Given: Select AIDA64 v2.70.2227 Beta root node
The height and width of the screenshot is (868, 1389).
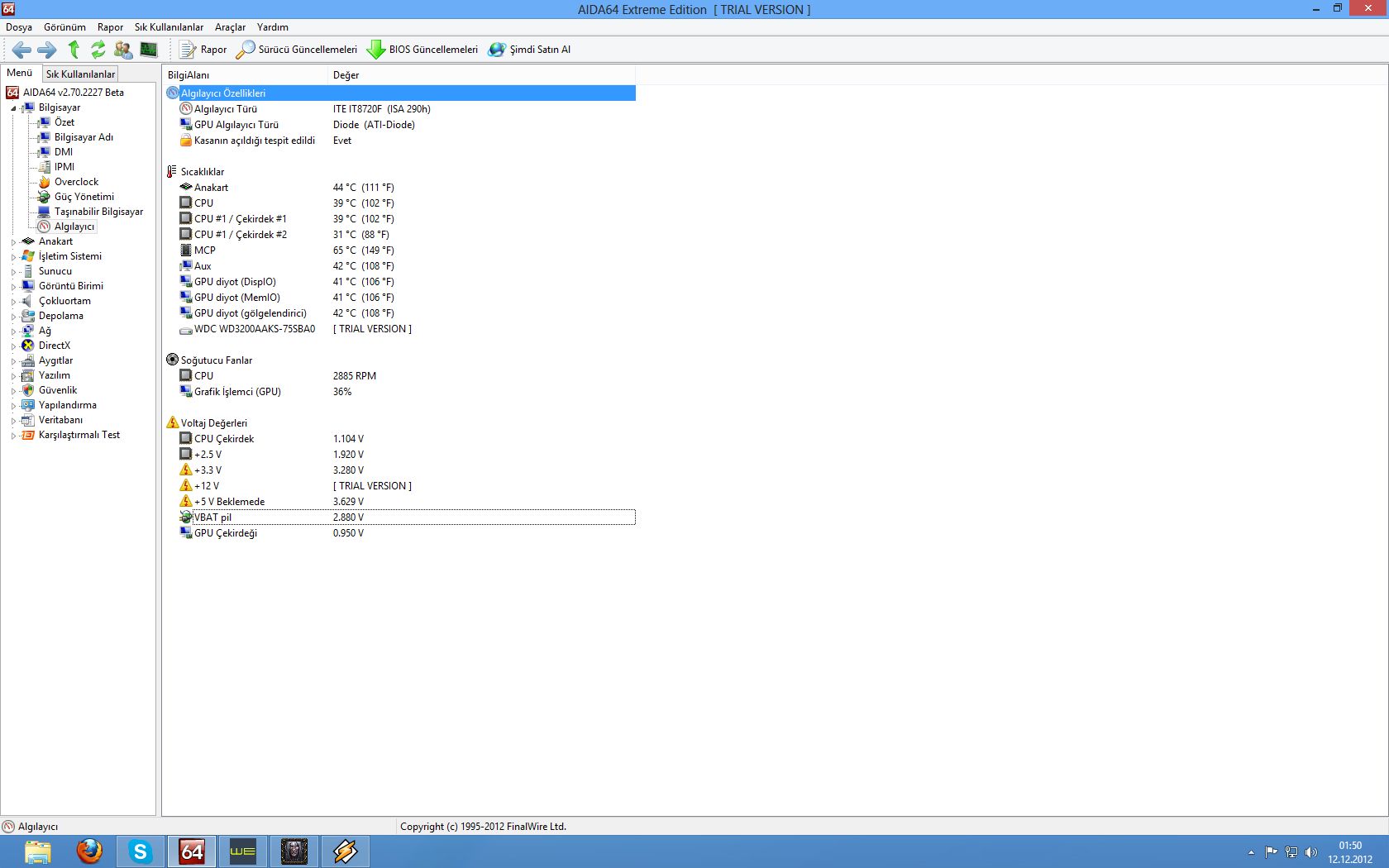Looking at the screenshot, I should 73,93.
